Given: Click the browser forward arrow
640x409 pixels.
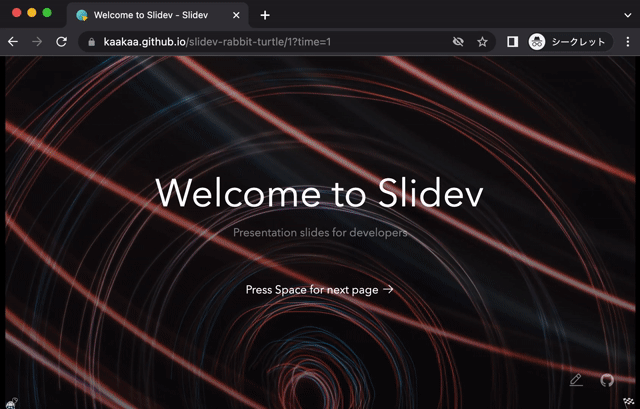Looking at the screenshot, I should coord(37,42).
